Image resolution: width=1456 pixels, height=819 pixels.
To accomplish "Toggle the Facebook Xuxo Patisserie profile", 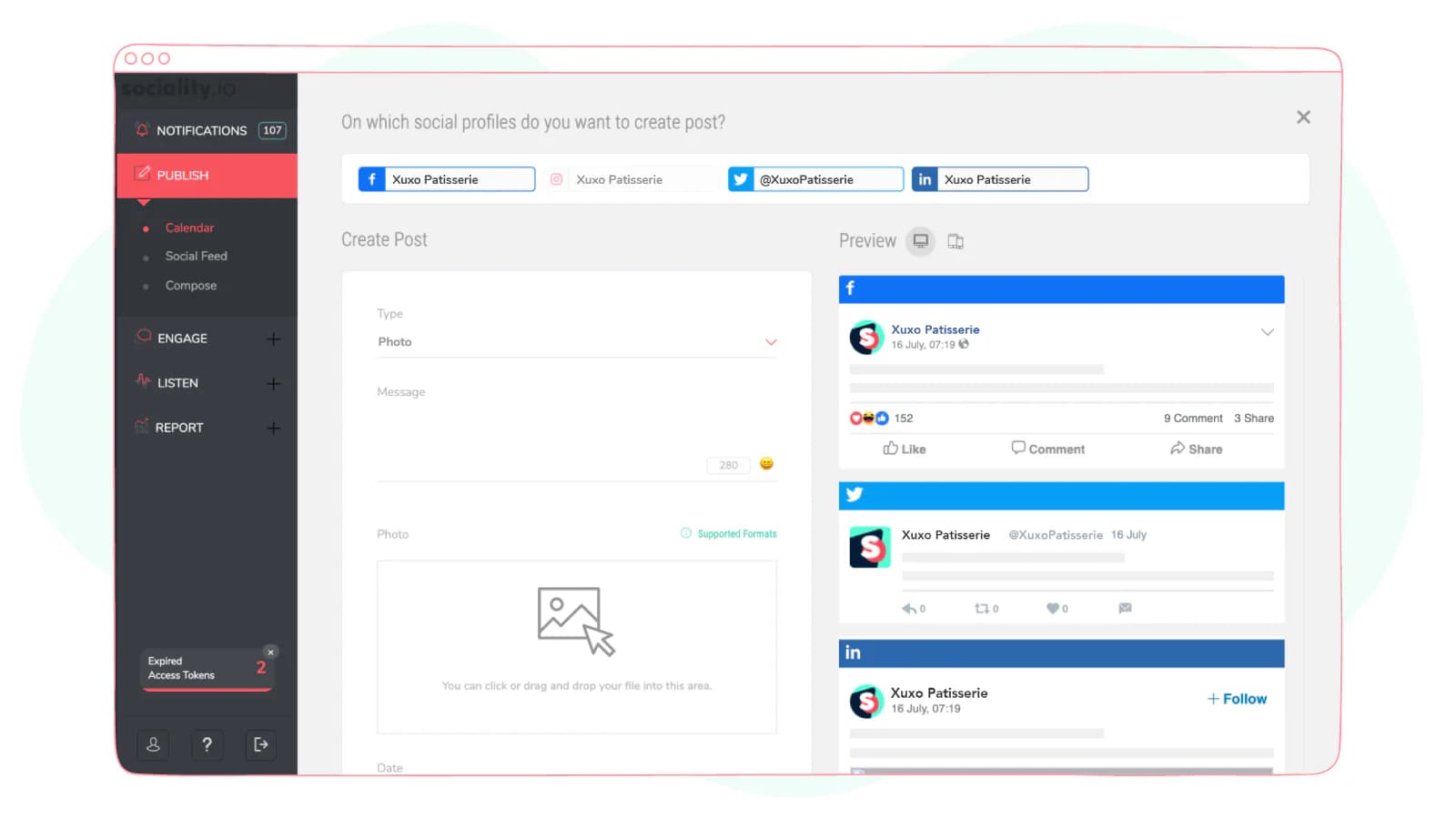I will pyautogui.click(x=446, y=179).
